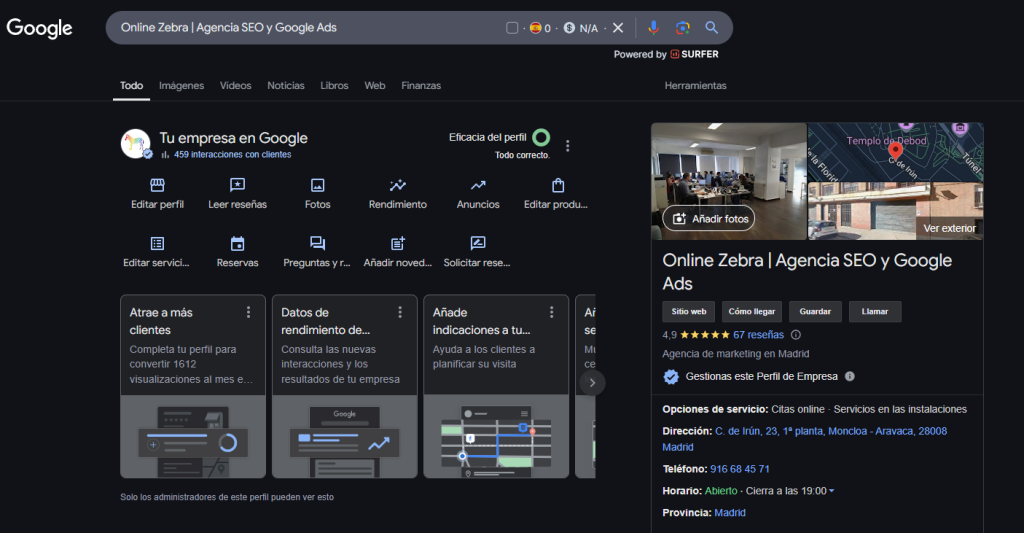Clear the search box with X icon
The image size is (1024, 533).
click(x=618, y=28)
